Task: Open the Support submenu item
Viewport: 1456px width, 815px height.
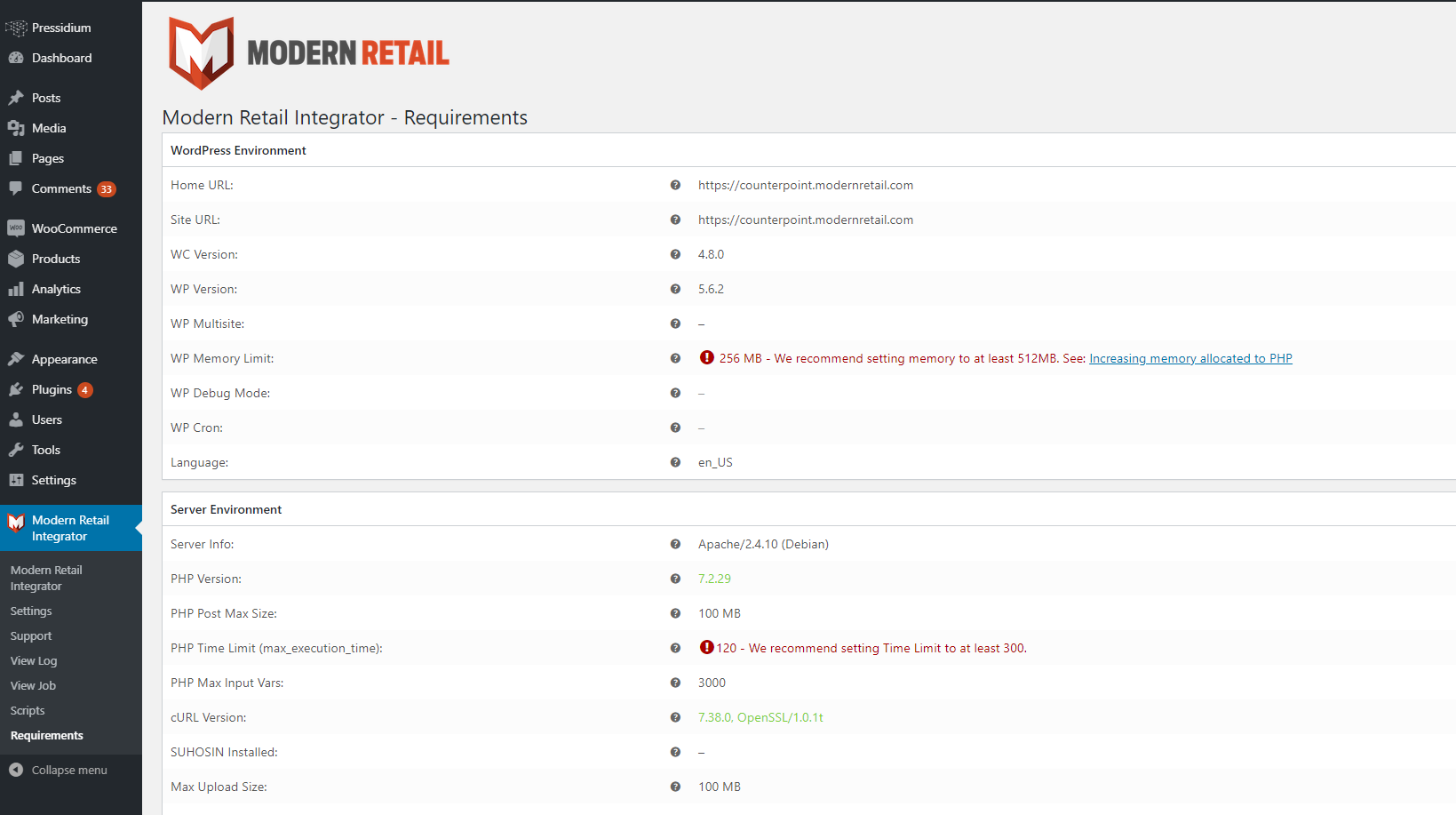Action: (x=31, y=636)
